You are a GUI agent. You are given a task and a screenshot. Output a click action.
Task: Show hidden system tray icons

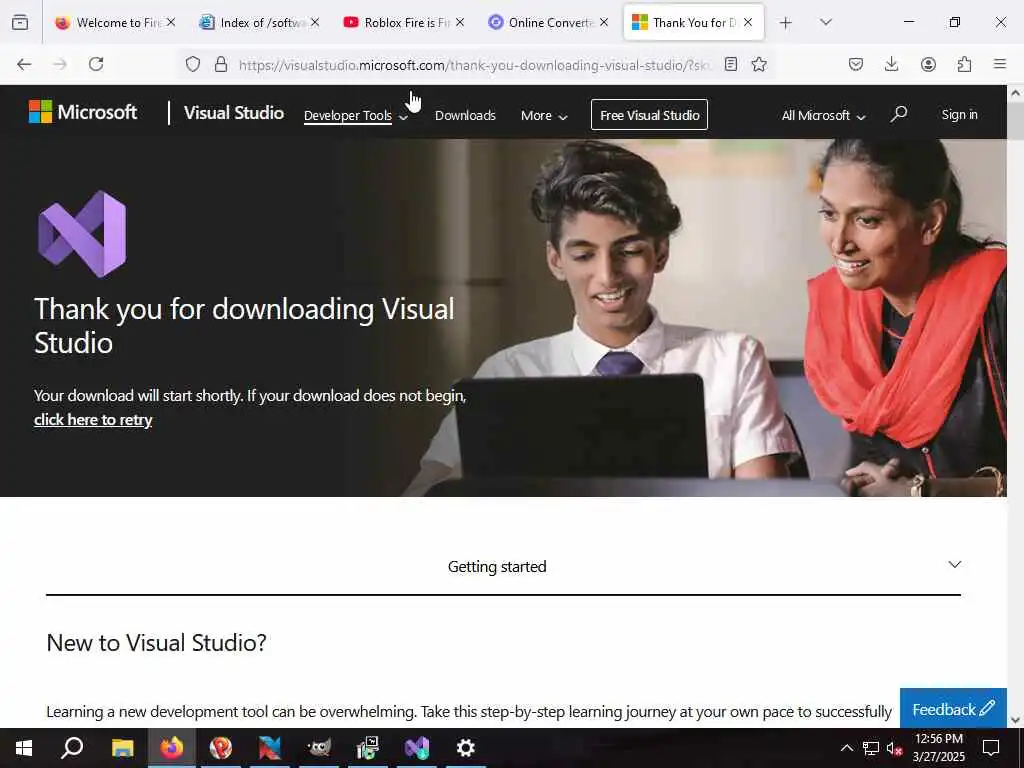846,748
